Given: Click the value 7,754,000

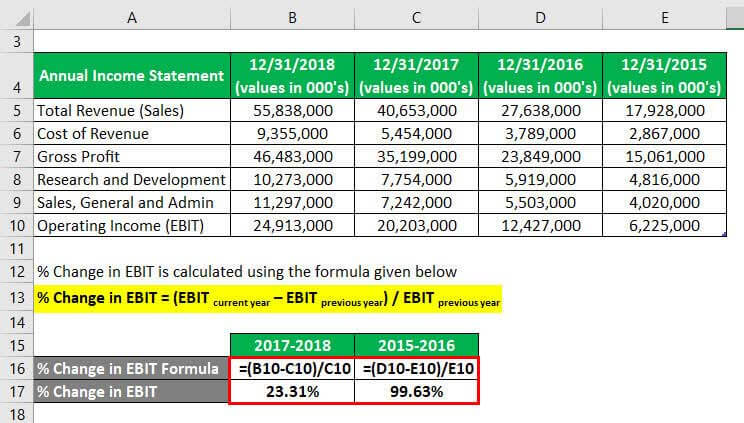Looking at the screenshot, I should pos(416,179).
